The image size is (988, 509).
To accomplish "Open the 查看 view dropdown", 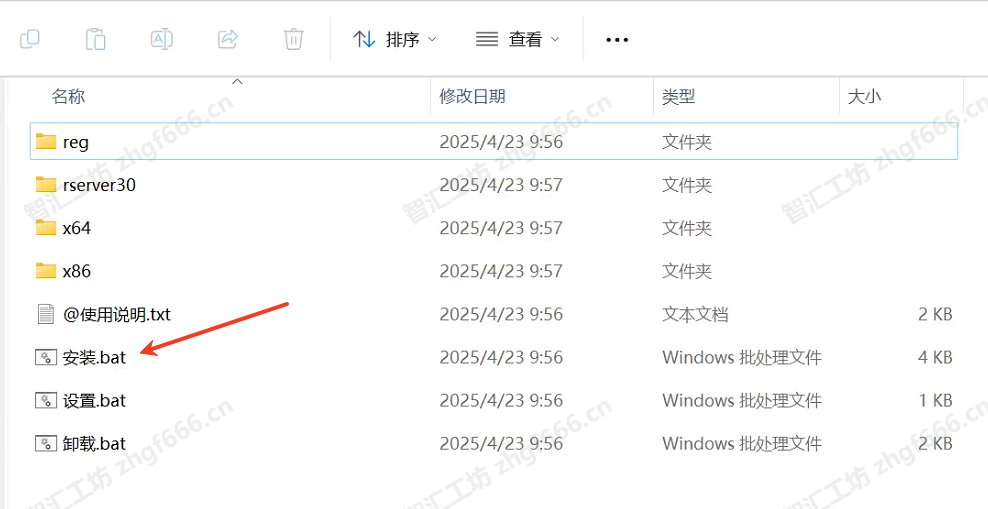I will coord(517,40).
